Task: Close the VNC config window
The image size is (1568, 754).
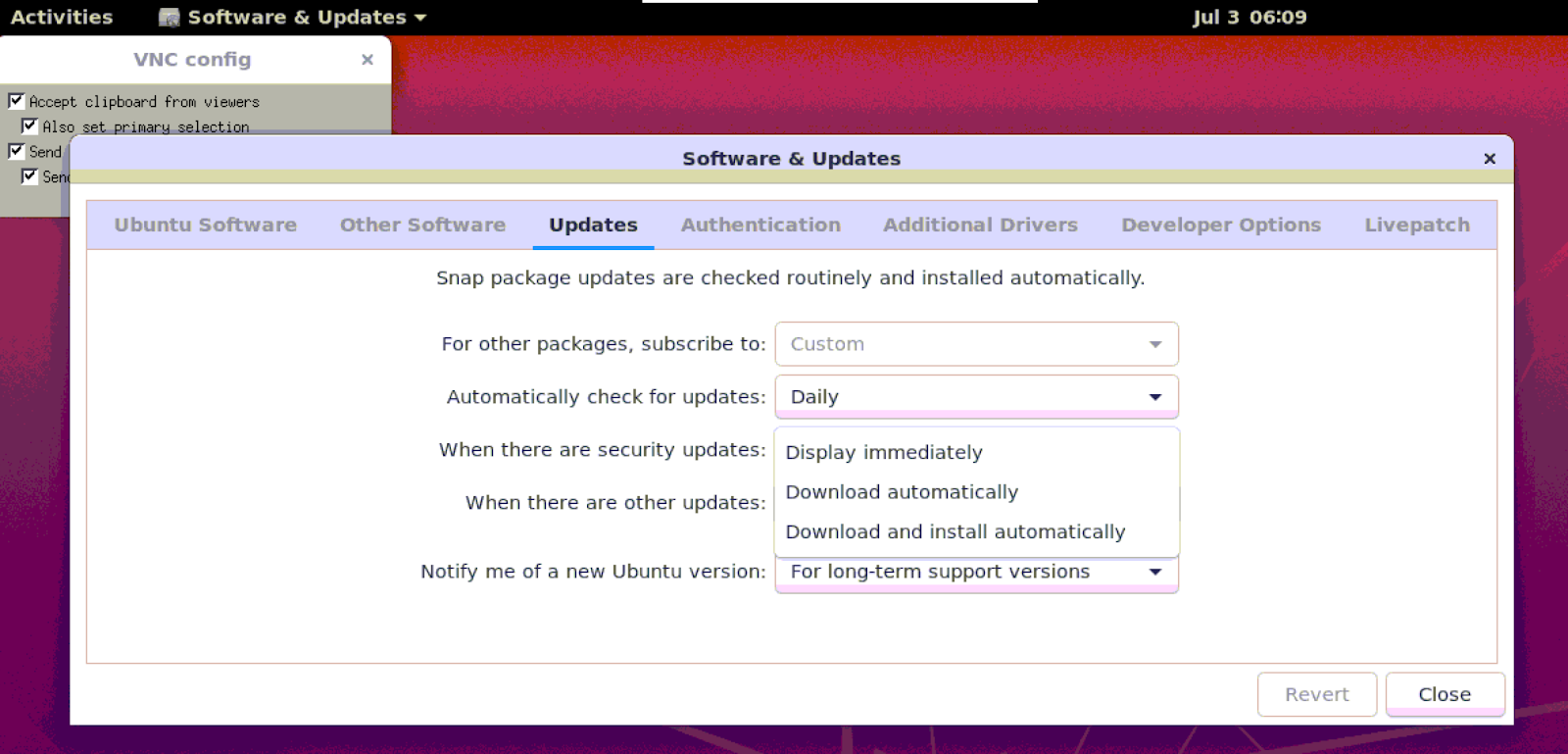Action: pyautogui.click(x=367, y=60)
